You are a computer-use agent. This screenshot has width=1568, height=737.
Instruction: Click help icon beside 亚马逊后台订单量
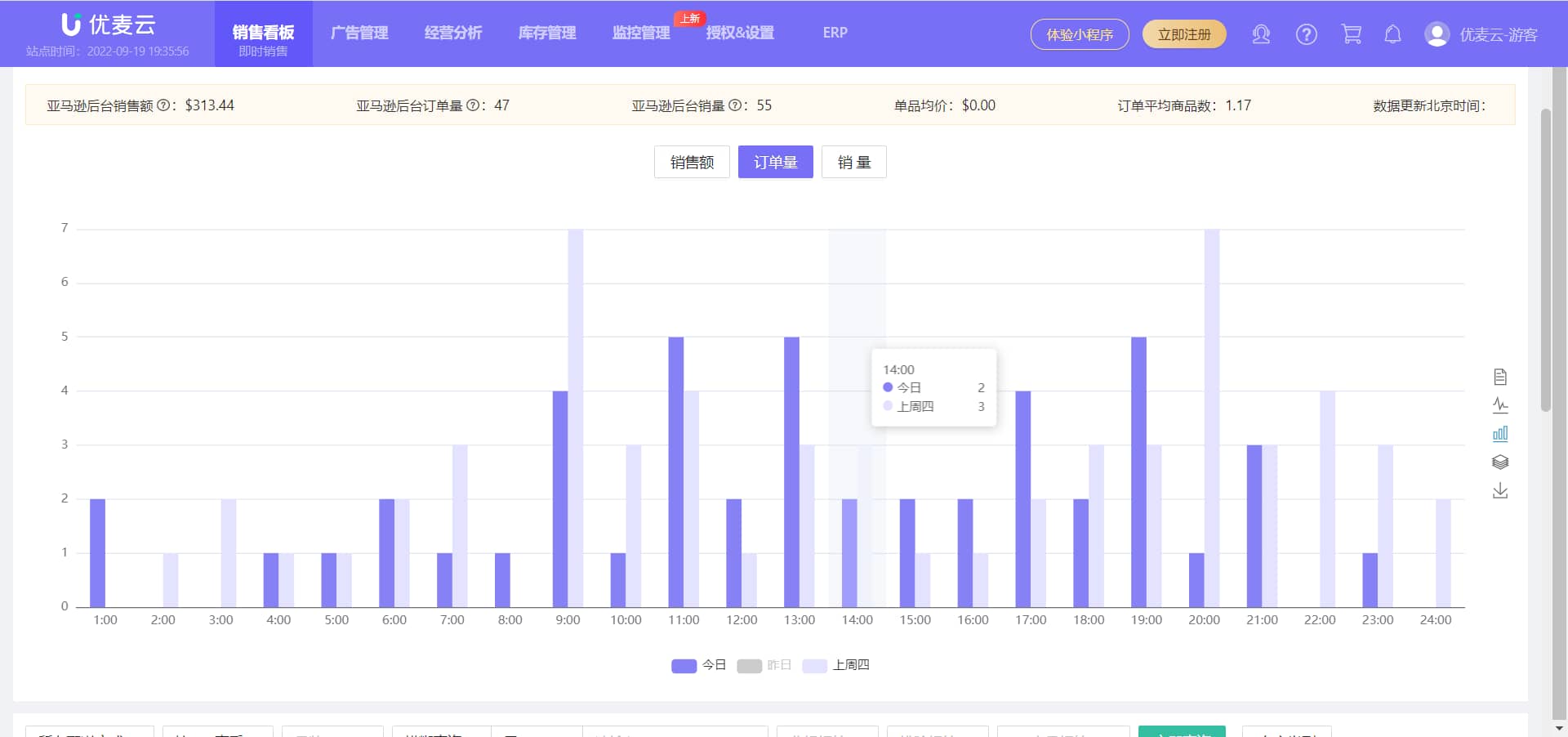tap(472, 105)
